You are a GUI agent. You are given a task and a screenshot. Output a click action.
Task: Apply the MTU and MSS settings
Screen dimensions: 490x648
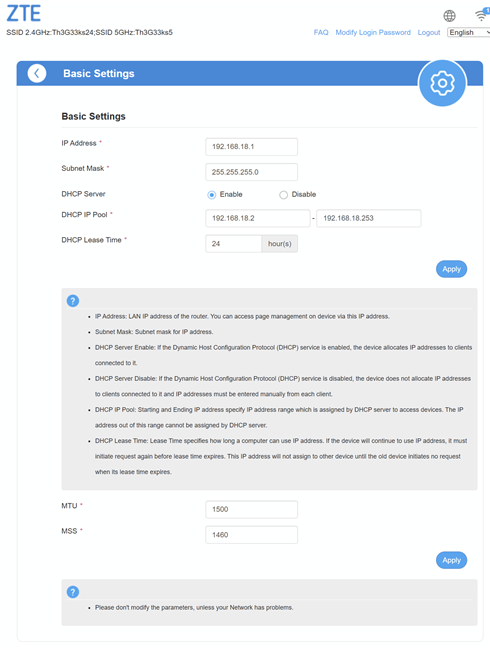point(452,560)
